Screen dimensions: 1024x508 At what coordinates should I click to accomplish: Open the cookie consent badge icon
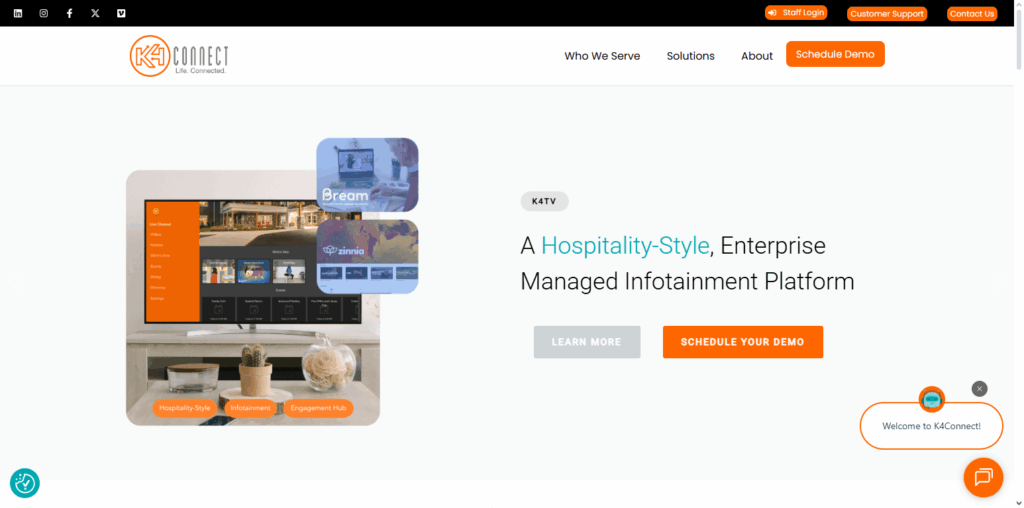[x=25, y=483]
